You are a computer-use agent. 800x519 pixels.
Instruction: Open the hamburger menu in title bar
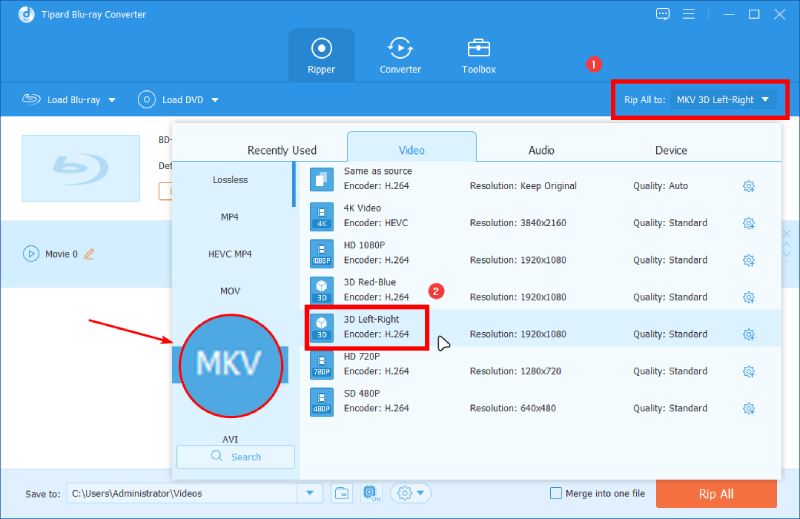689,14
